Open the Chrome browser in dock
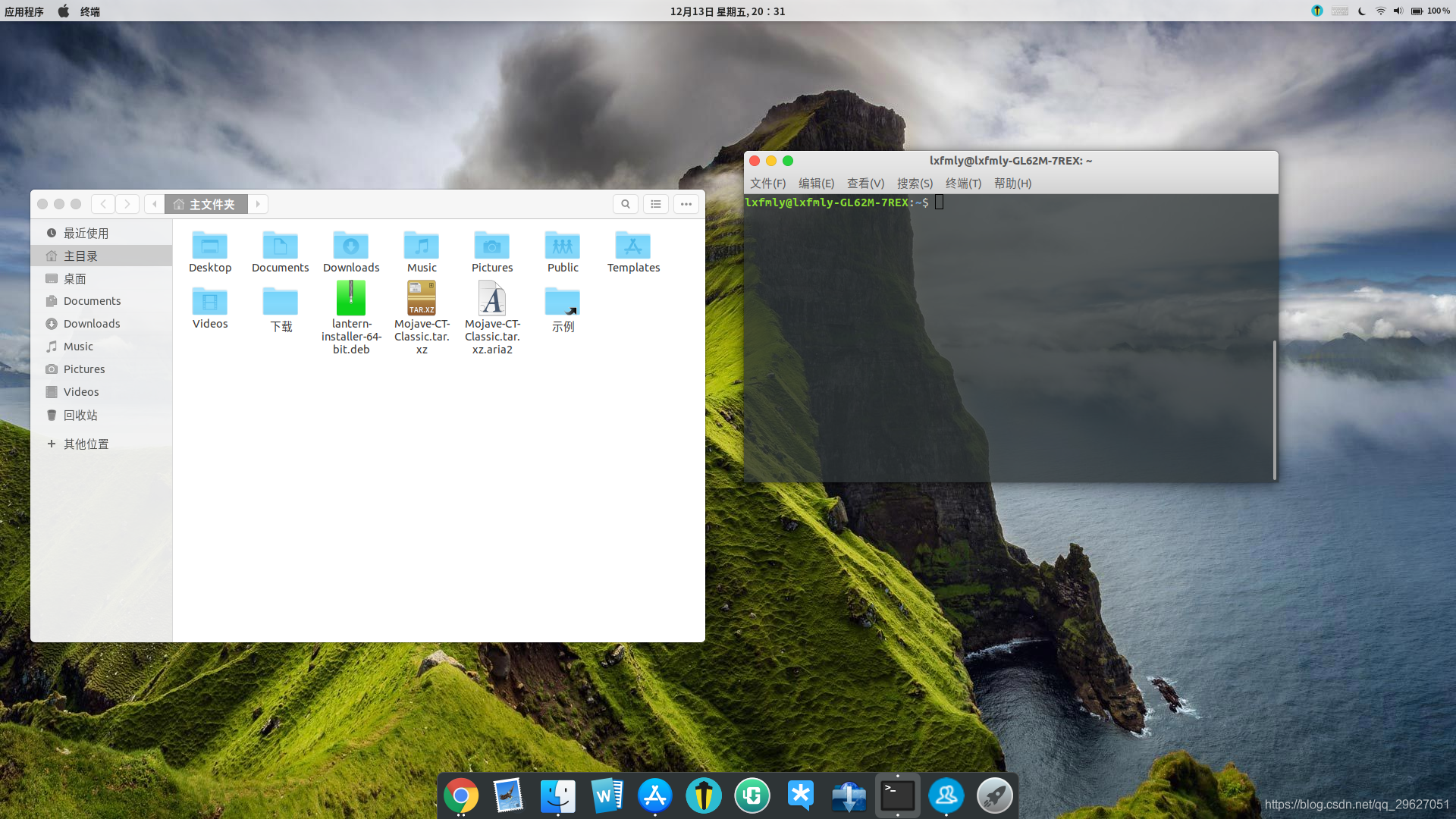 click(x=460, y=795)
